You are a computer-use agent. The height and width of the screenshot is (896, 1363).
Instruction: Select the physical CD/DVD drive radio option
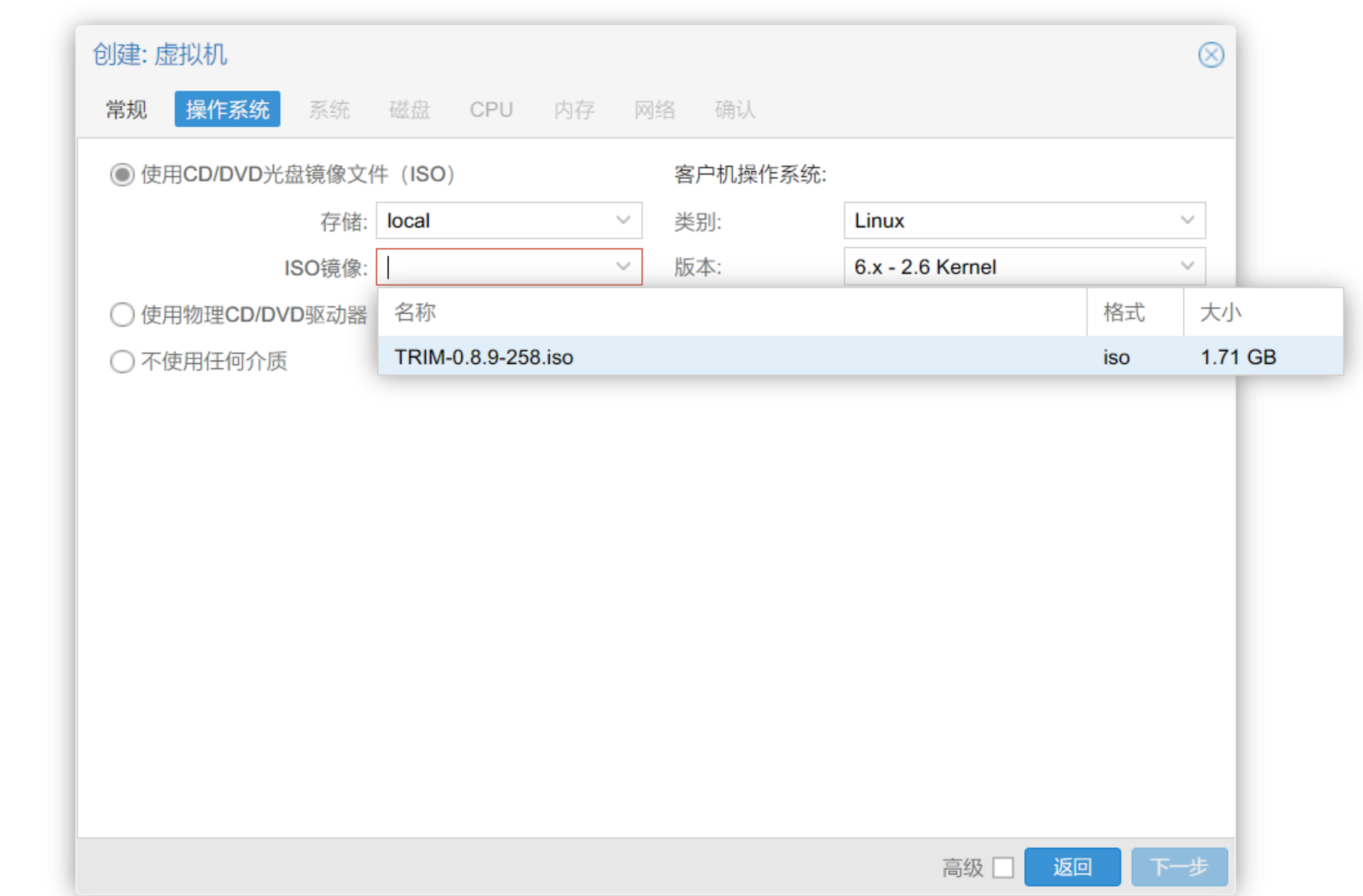tap(122, 315)
